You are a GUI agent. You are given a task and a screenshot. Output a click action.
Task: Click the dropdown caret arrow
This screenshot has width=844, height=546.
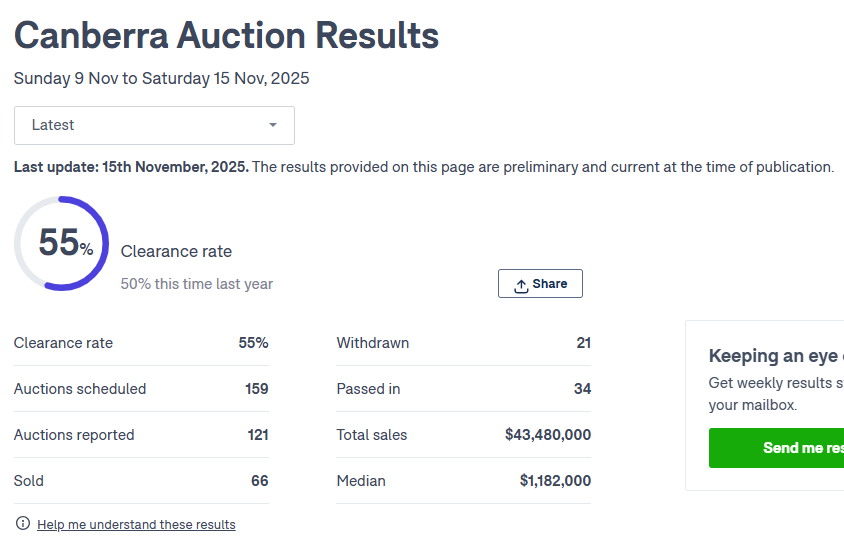click(273, 125)
